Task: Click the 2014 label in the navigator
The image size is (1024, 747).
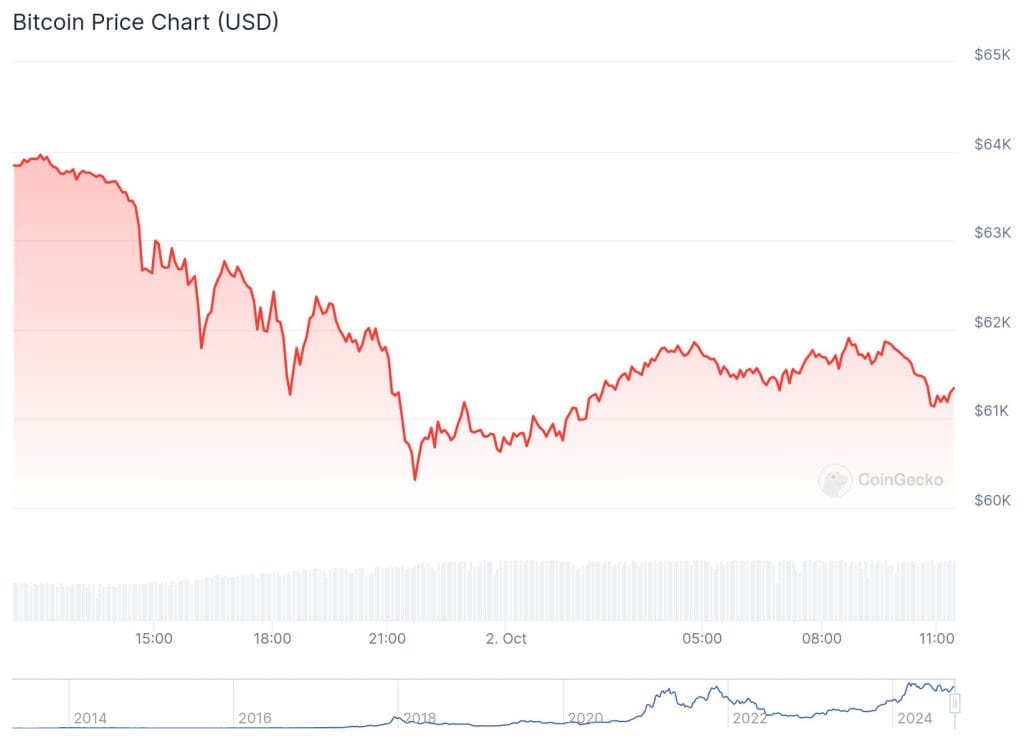Action: [91, 718]
